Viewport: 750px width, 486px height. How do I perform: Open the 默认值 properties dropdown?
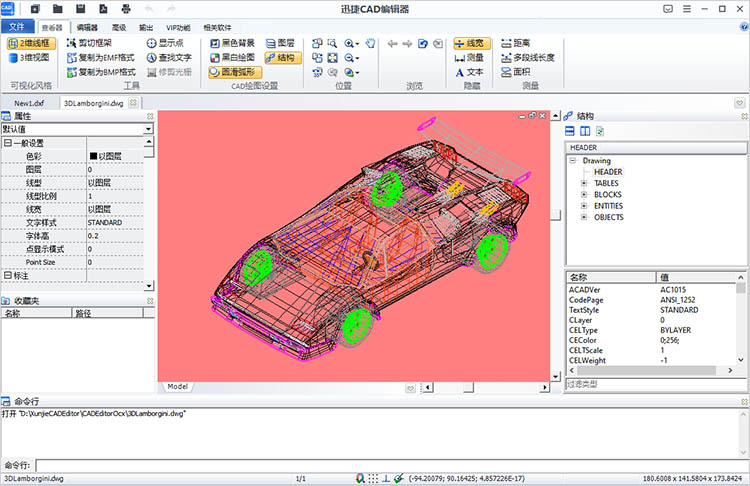point(148,129)
